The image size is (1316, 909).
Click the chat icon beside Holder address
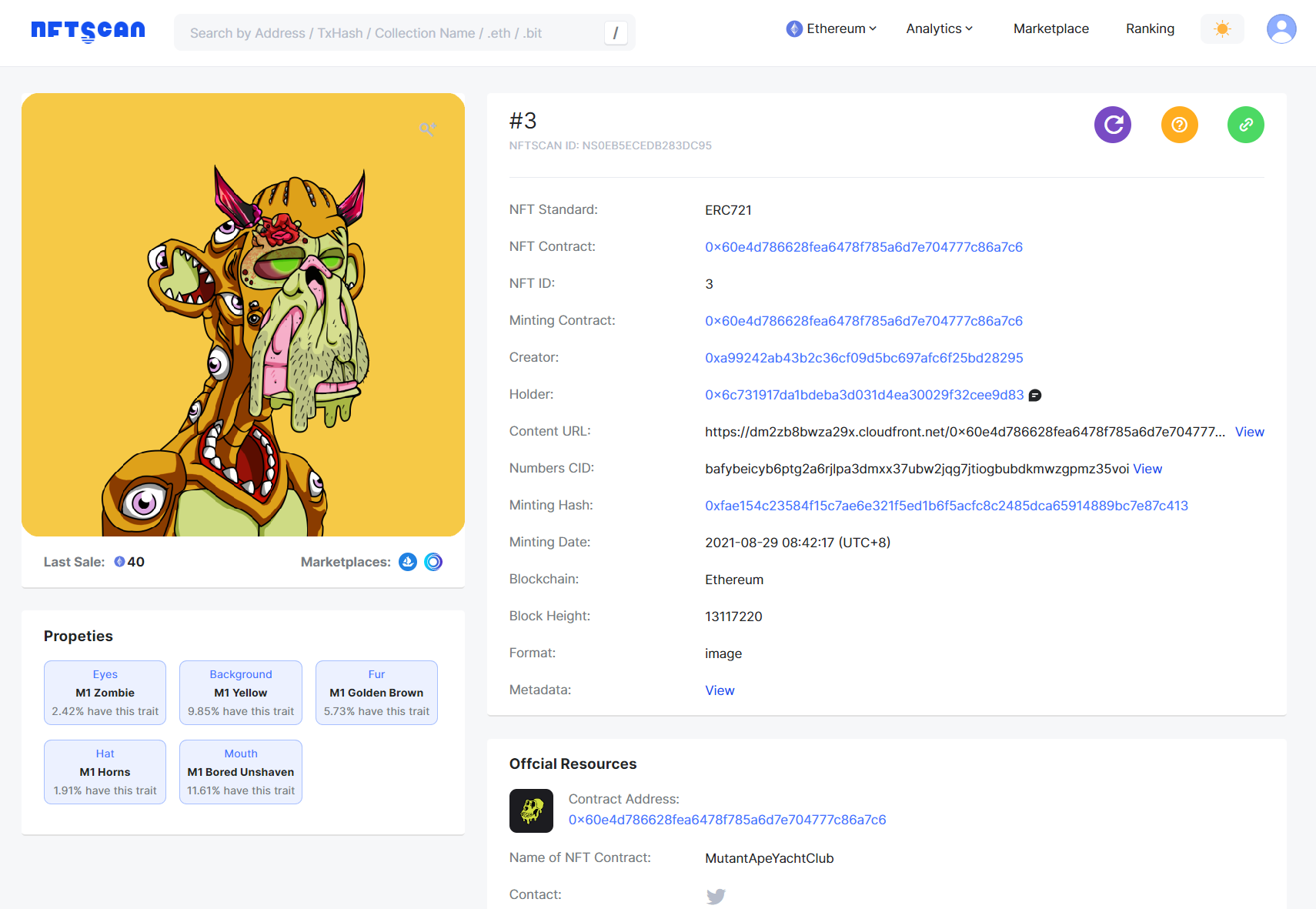click(x=1035, y=396)
